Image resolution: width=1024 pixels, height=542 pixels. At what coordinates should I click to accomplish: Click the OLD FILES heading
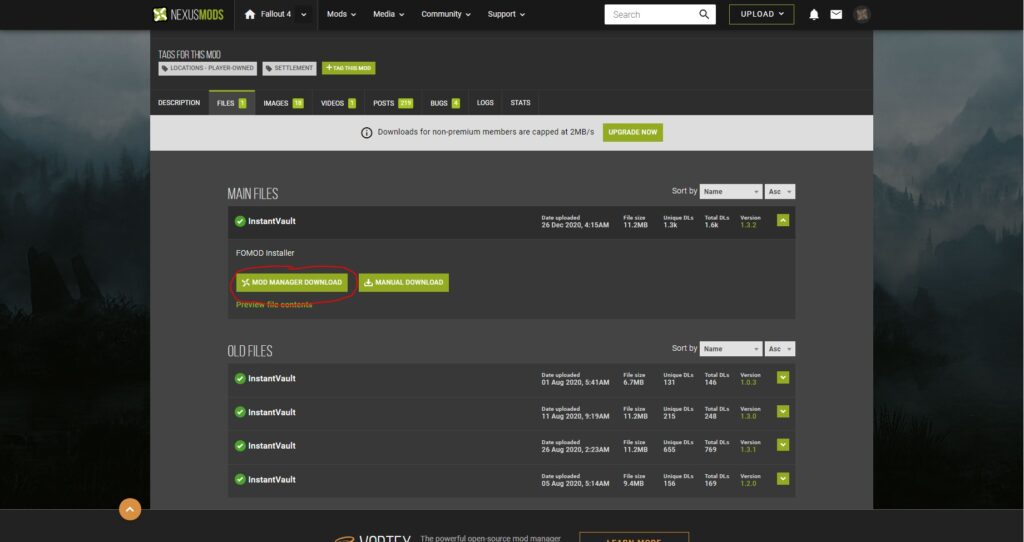(250, 351)
